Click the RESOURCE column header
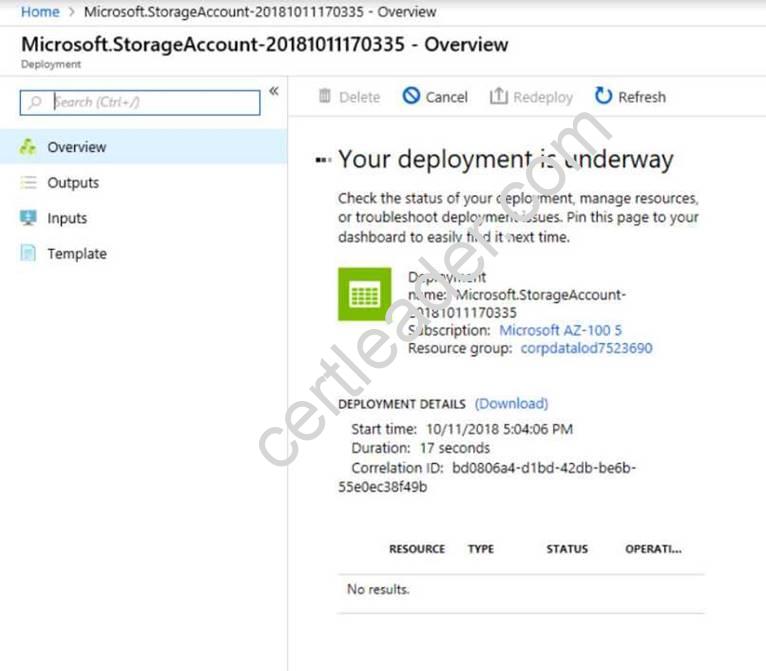Screen dimensions: 766x671 [417, 549]
